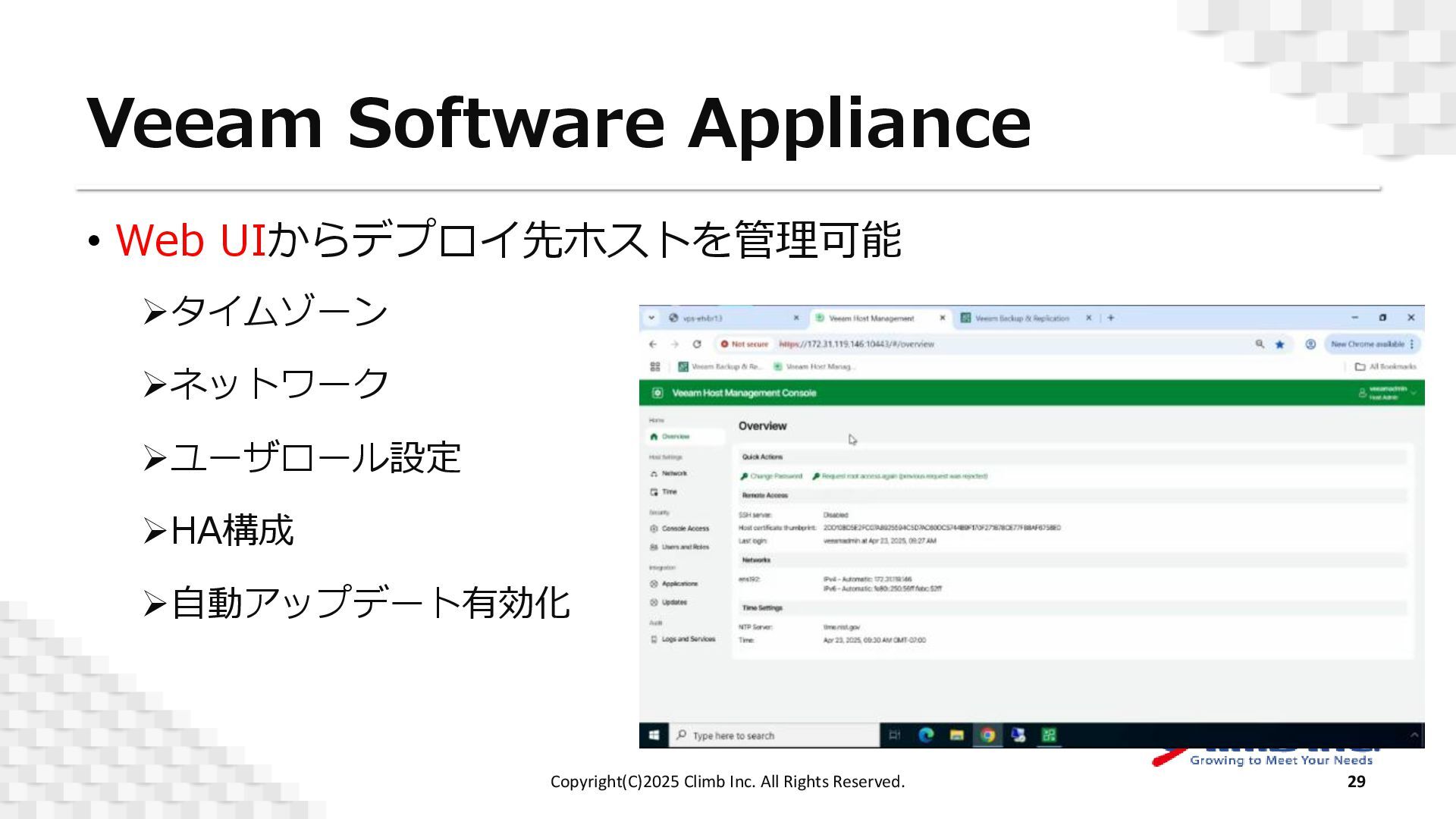1456x819 pixels.
Task: Open Updates section in sidebar
Action: 673,602
